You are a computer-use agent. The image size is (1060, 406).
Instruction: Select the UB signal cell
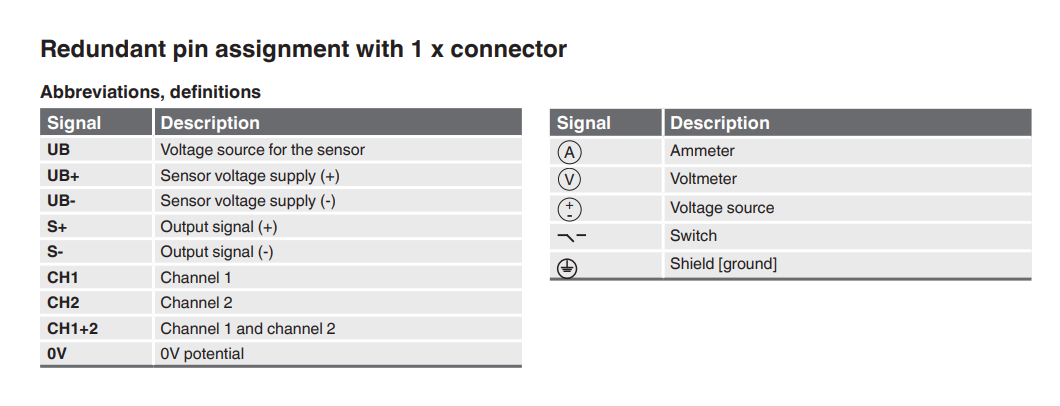pyautogui.click(x=59, y=150)
